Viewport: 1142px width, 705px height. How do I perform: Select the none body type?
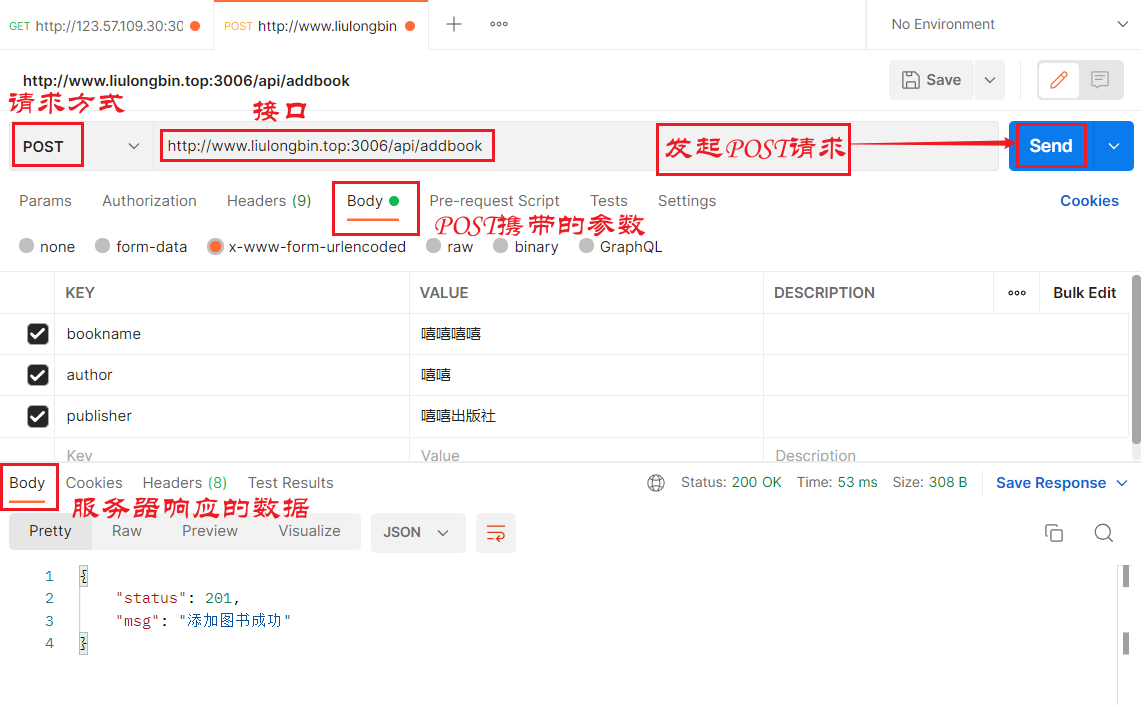coord(27,246)
